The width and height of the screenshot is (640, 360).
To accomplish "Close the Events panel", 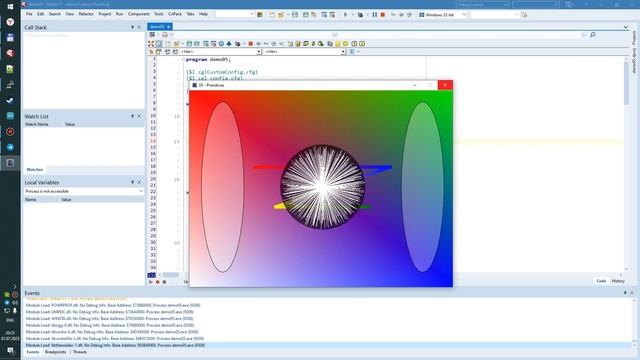I will click(x=631, y=293).
